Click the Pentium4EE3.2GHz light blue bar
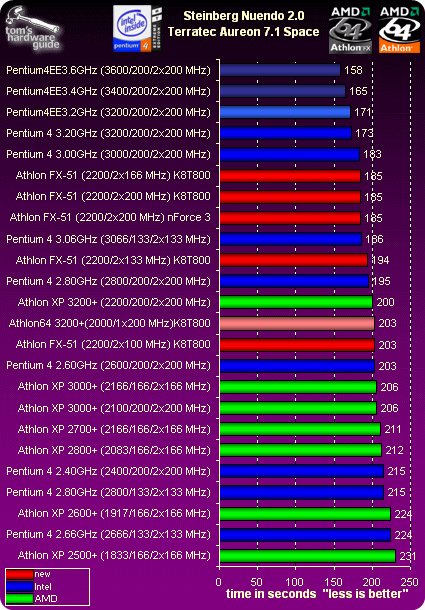 click(x=285, y=112)
